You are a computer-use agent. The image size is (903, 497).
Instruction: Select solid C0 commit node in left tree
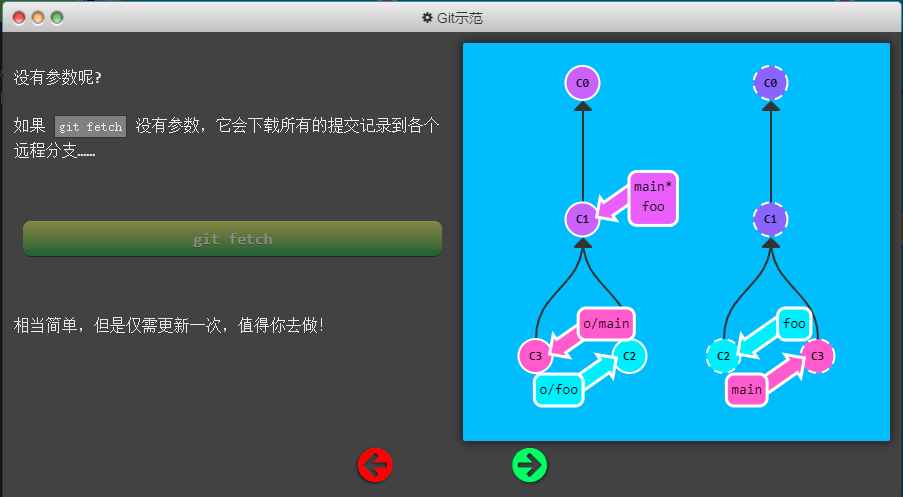tap(582, 83)
